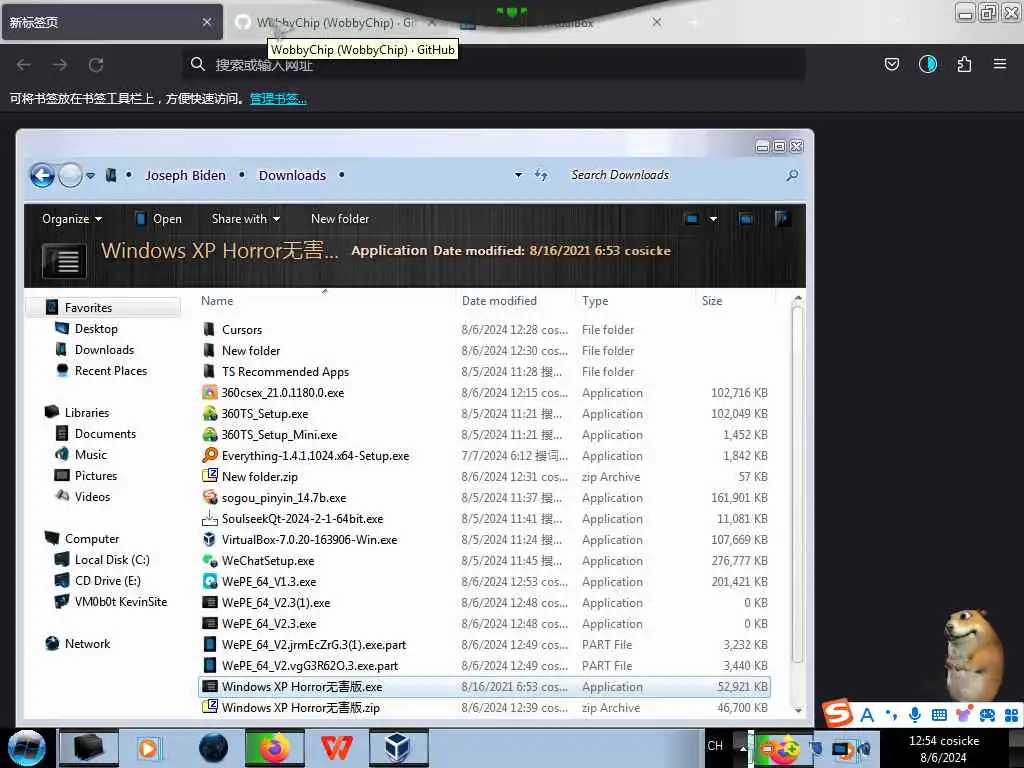Refresh the Downloads folder view
This screenshot has height=768, width=1024.
541,175
